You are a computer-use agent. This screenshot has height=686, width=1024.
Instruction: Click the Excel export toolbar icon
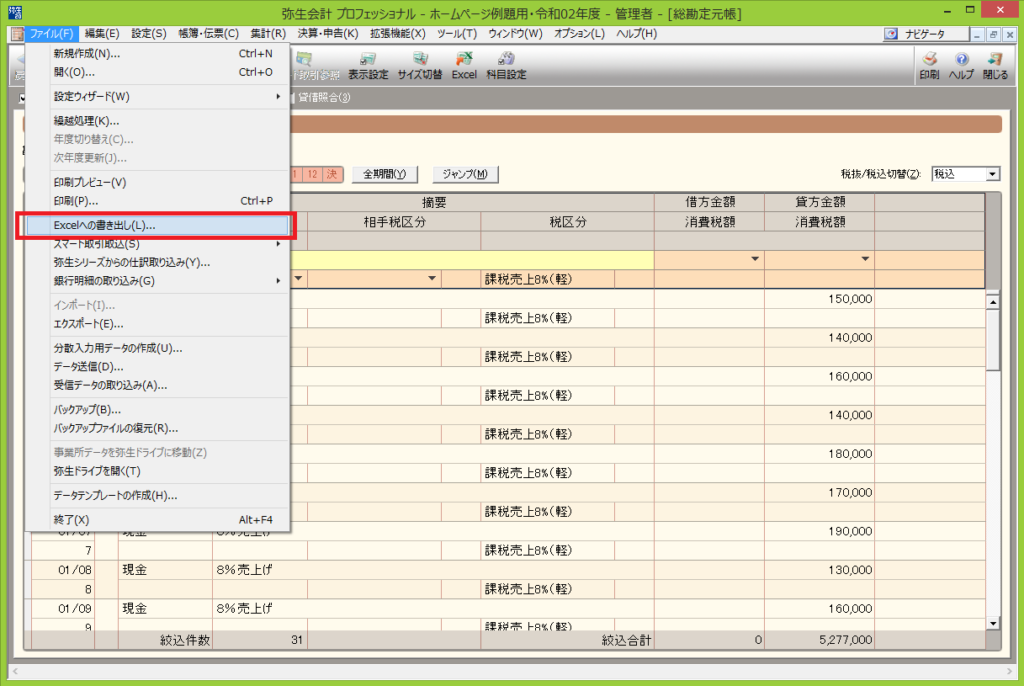(464, 65)
